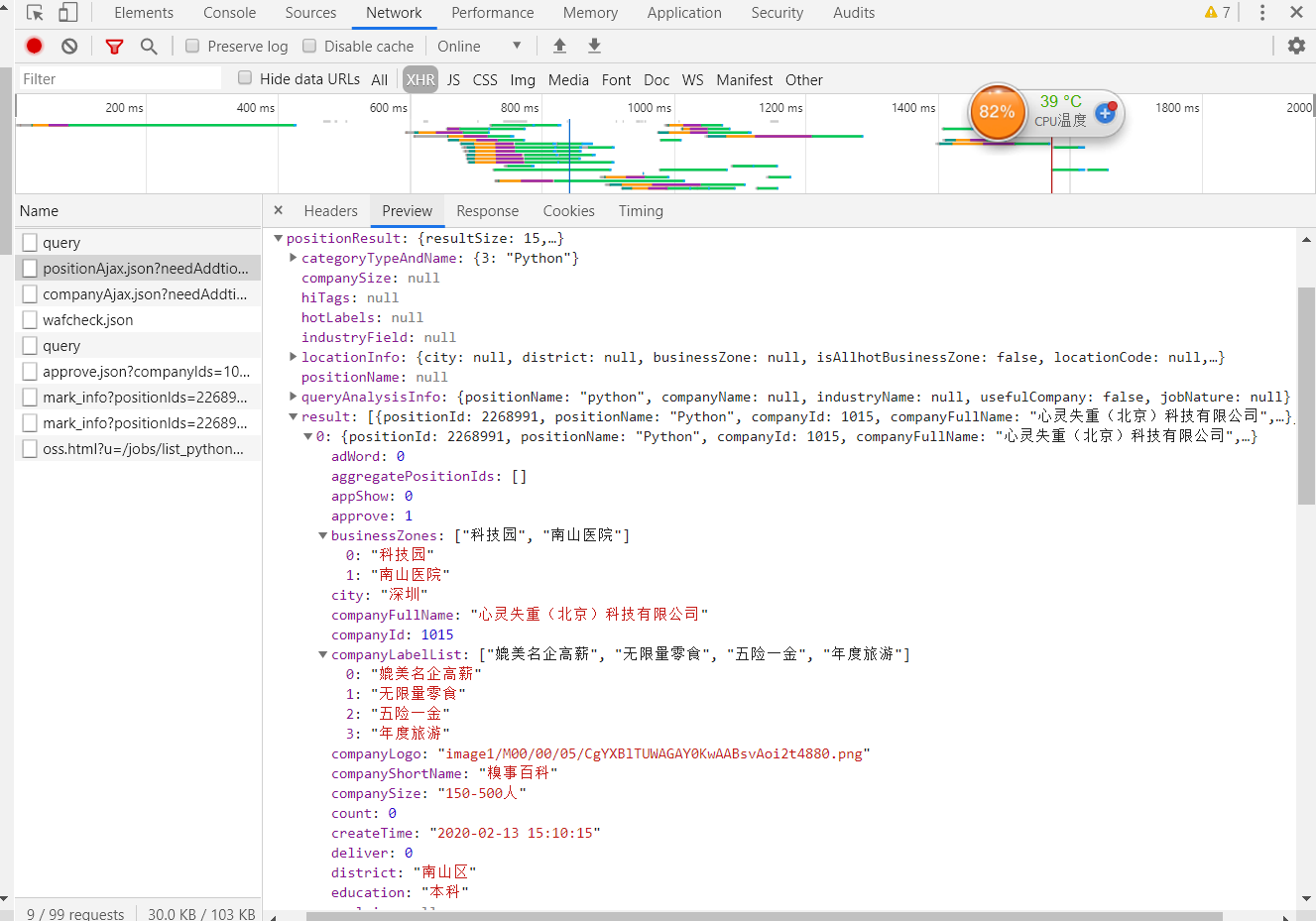Import HAR file upload arrow icon

click(559, 46)
